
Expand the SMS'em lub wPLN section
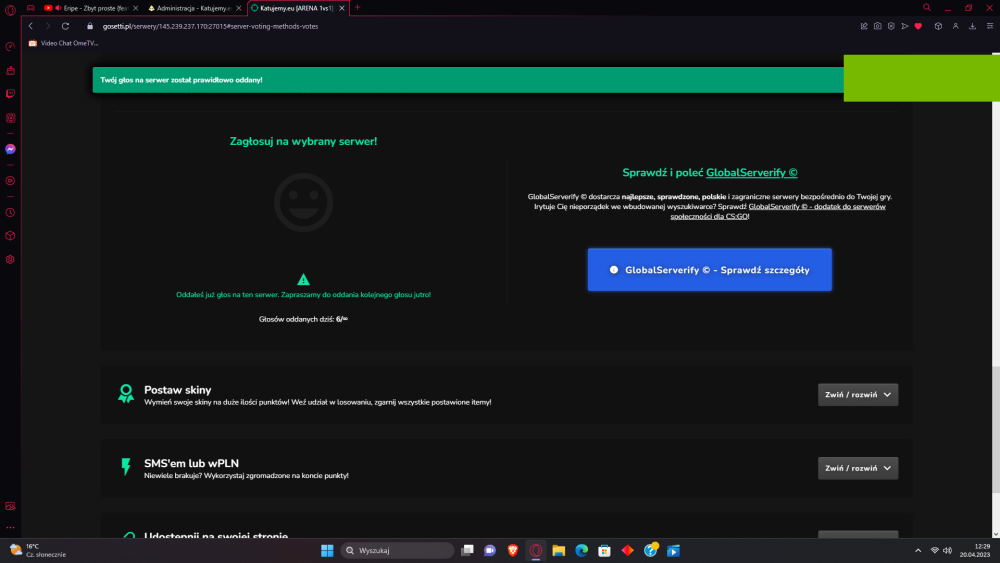tap(858, 468)
